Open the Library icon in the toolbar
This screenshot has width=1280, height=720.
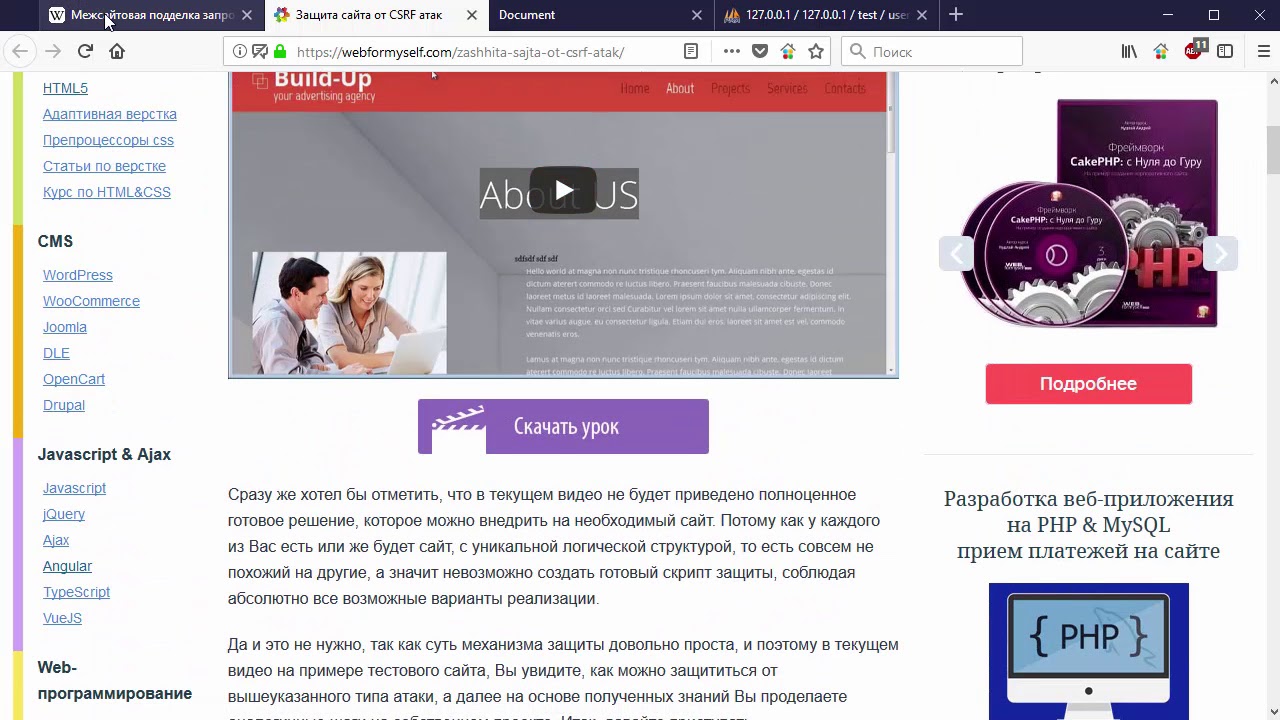[1129, 52]
